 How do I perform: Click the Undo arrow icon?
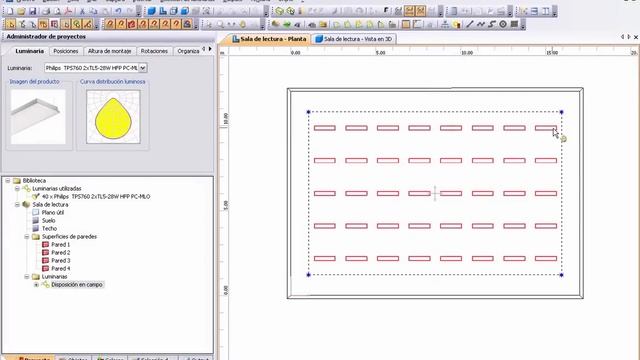pos(118,11)
